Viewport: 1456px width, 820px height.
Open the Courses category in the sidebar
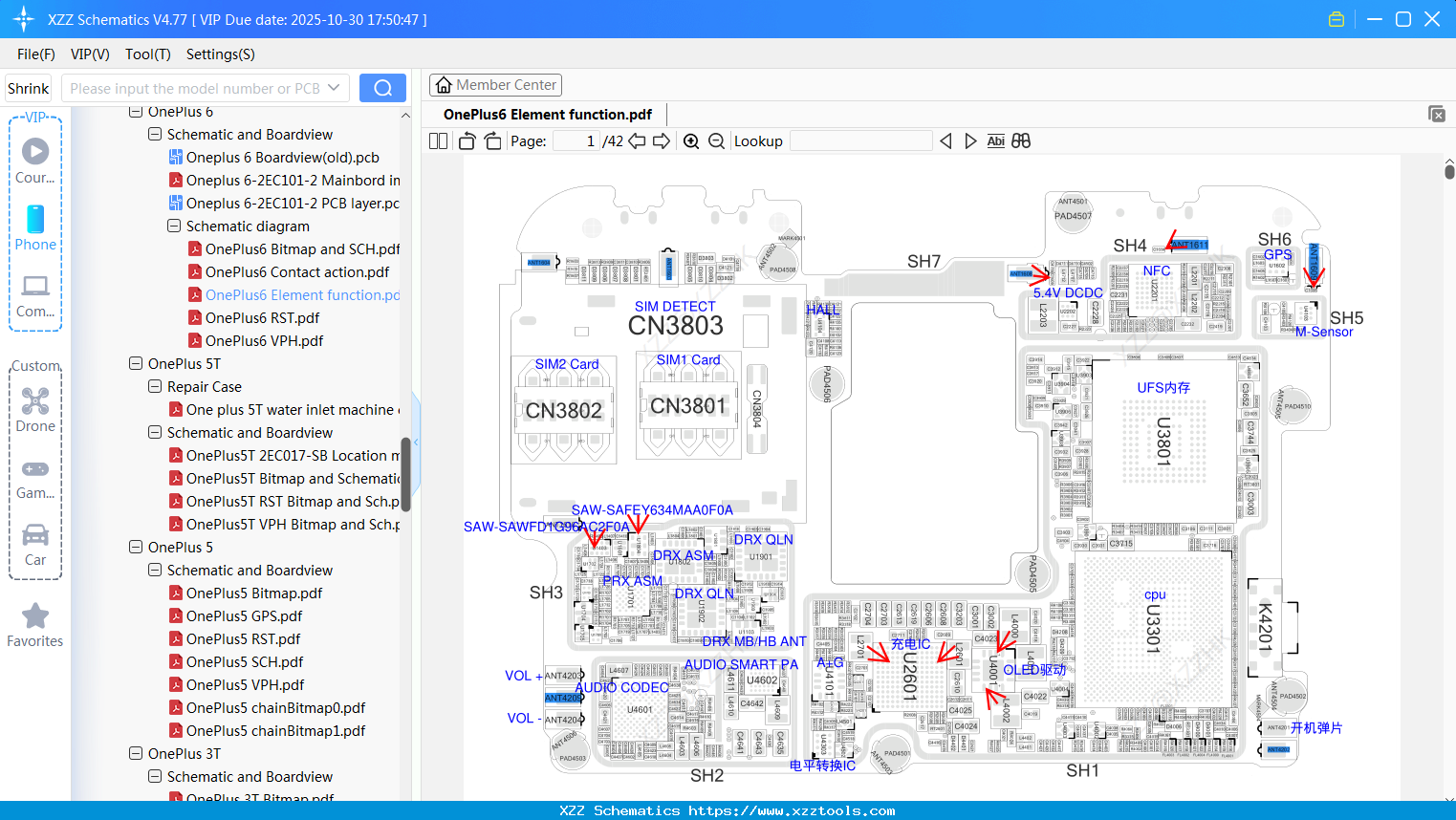pos(35,162)
